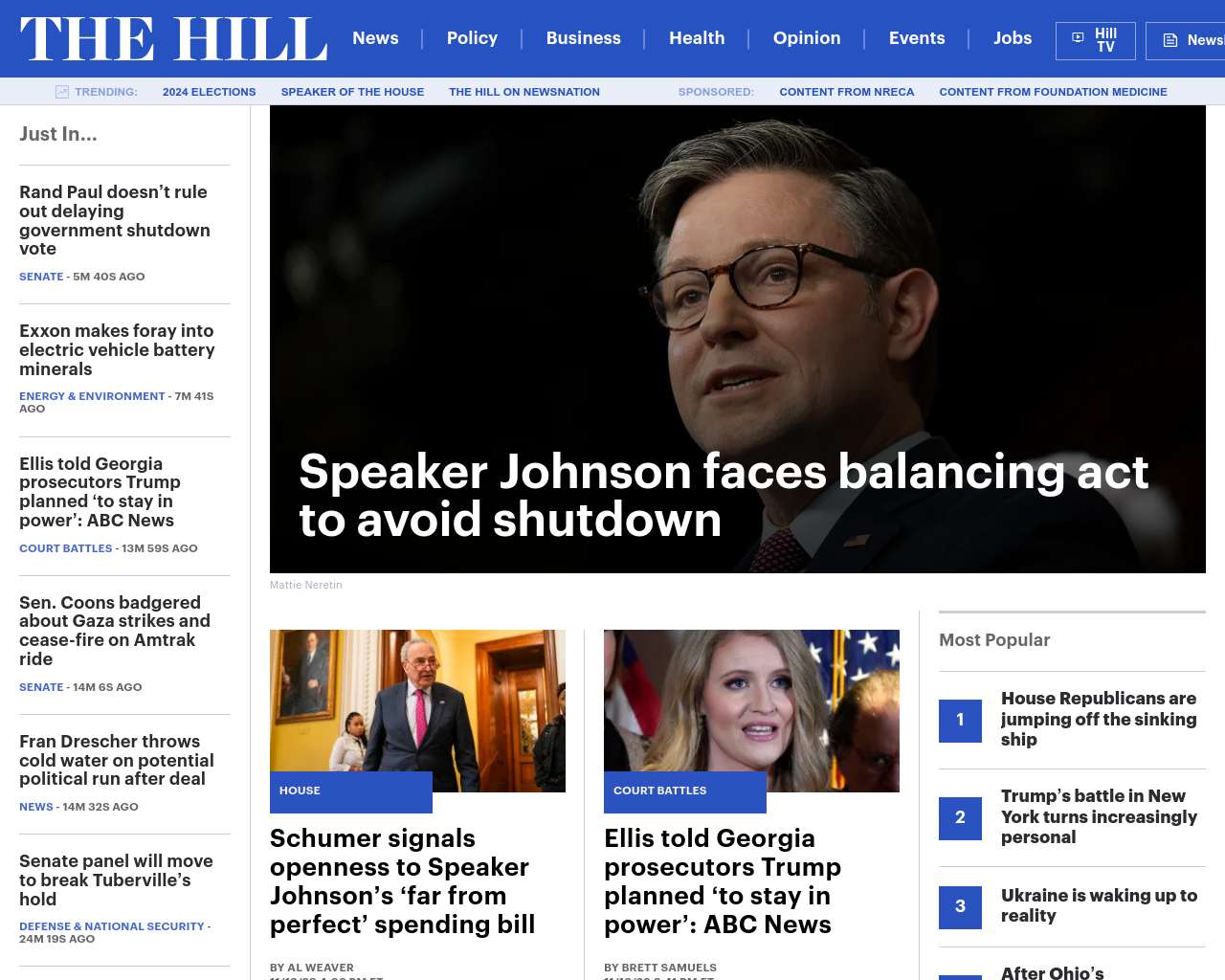The height and width of the screenshot is (980, 1225).
Task: Open the News menu
Action: [375, 38]
